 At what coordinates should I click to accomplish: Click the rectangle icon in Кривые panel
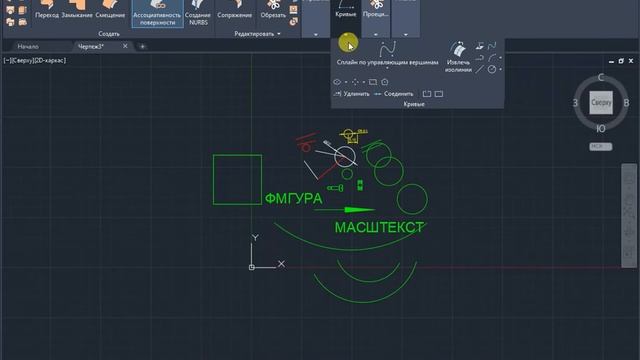[x=373, y=82]
